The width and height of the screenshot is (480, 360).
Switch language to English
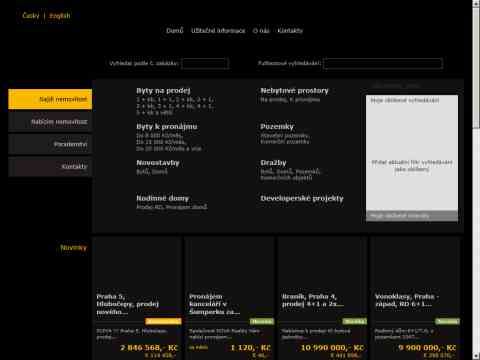(x=60, y=15)
